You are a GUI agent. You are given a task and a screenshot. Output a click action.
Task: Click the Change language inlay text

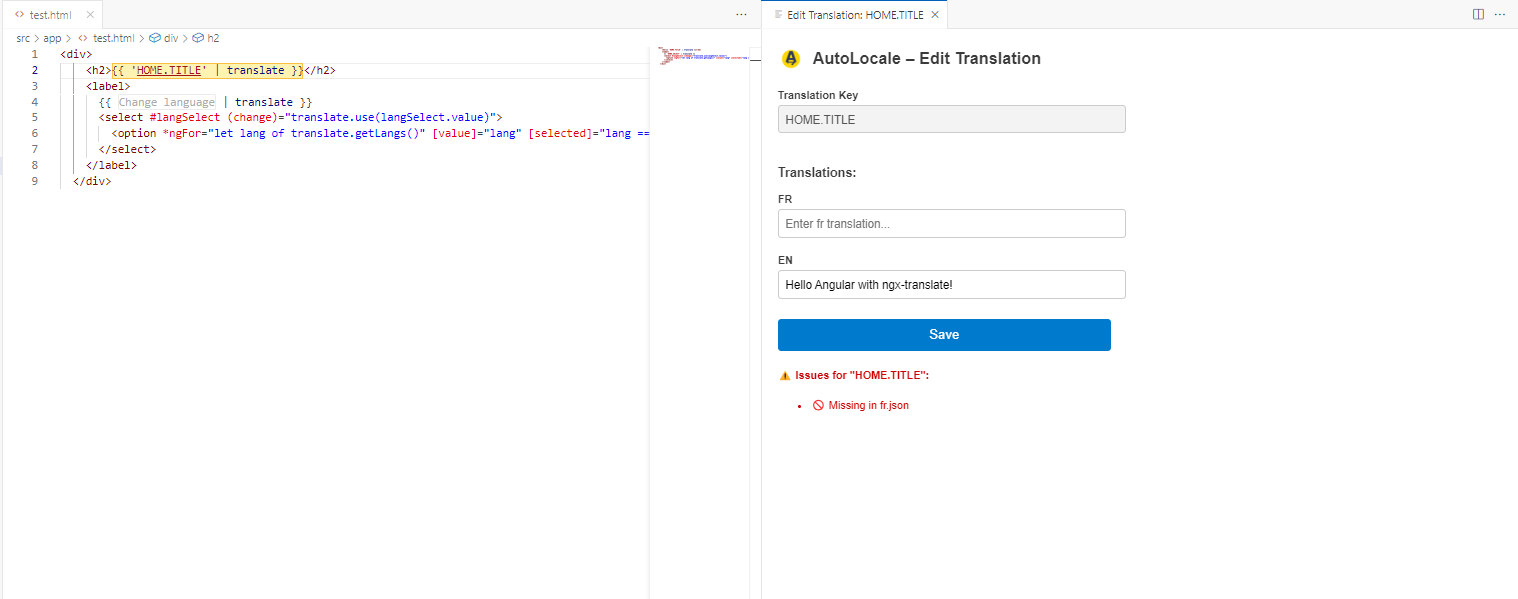click(x=166, y=102)
